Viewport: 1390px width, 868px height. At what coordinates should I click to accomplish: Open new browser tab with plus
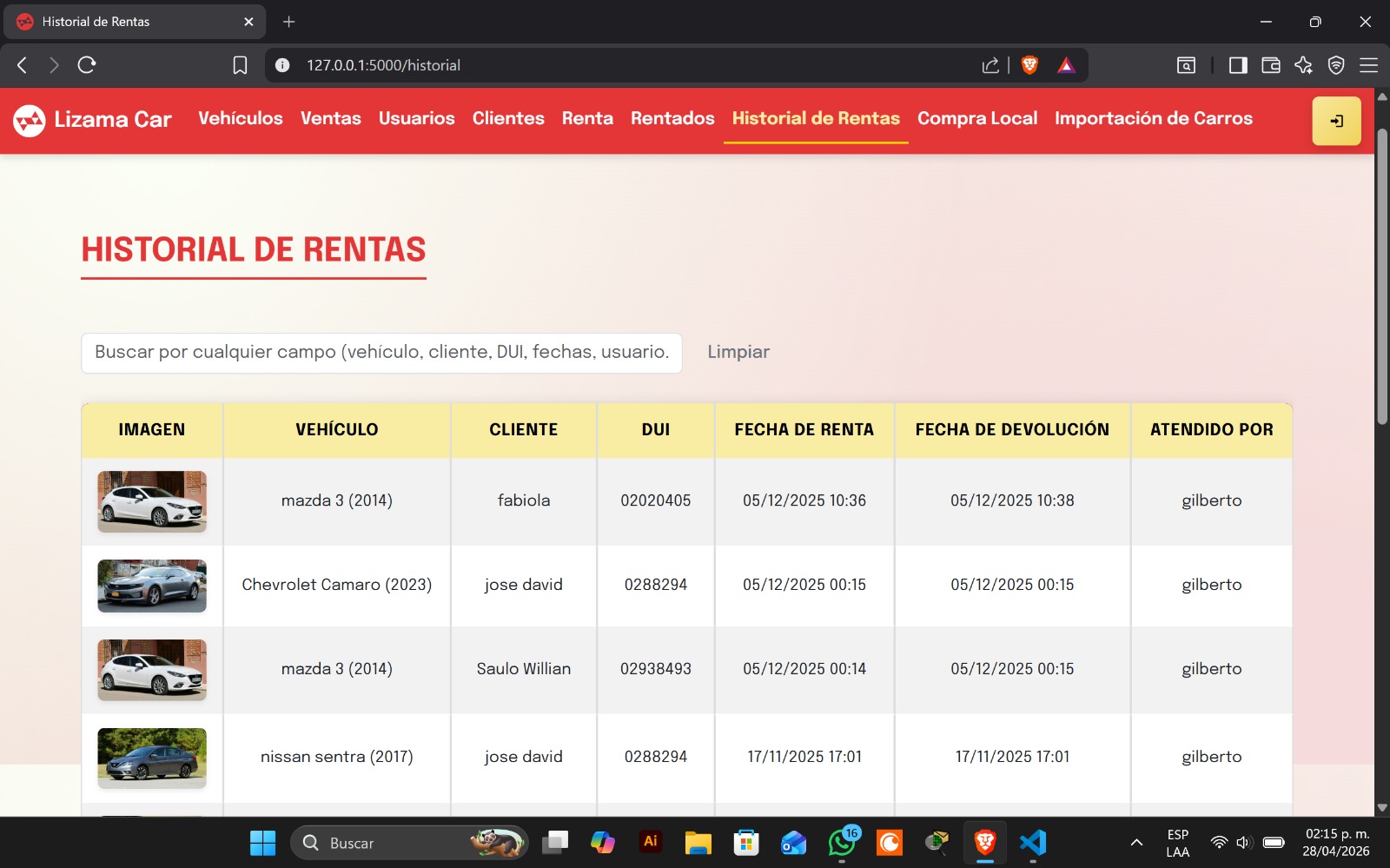[x=289, y=22]
